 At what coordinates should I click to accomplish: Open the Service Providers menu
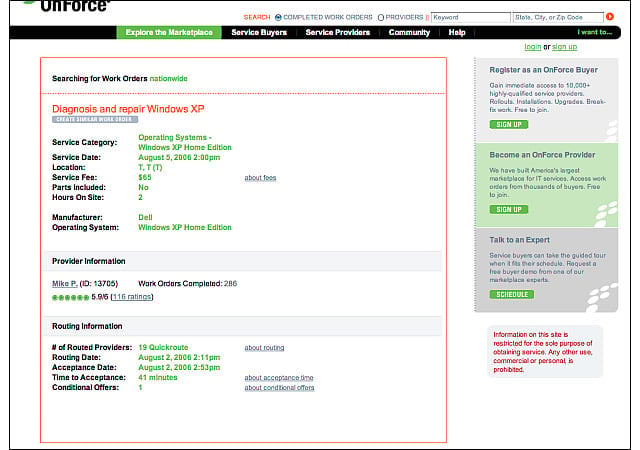pyautogui.click(x=338, y=32)
